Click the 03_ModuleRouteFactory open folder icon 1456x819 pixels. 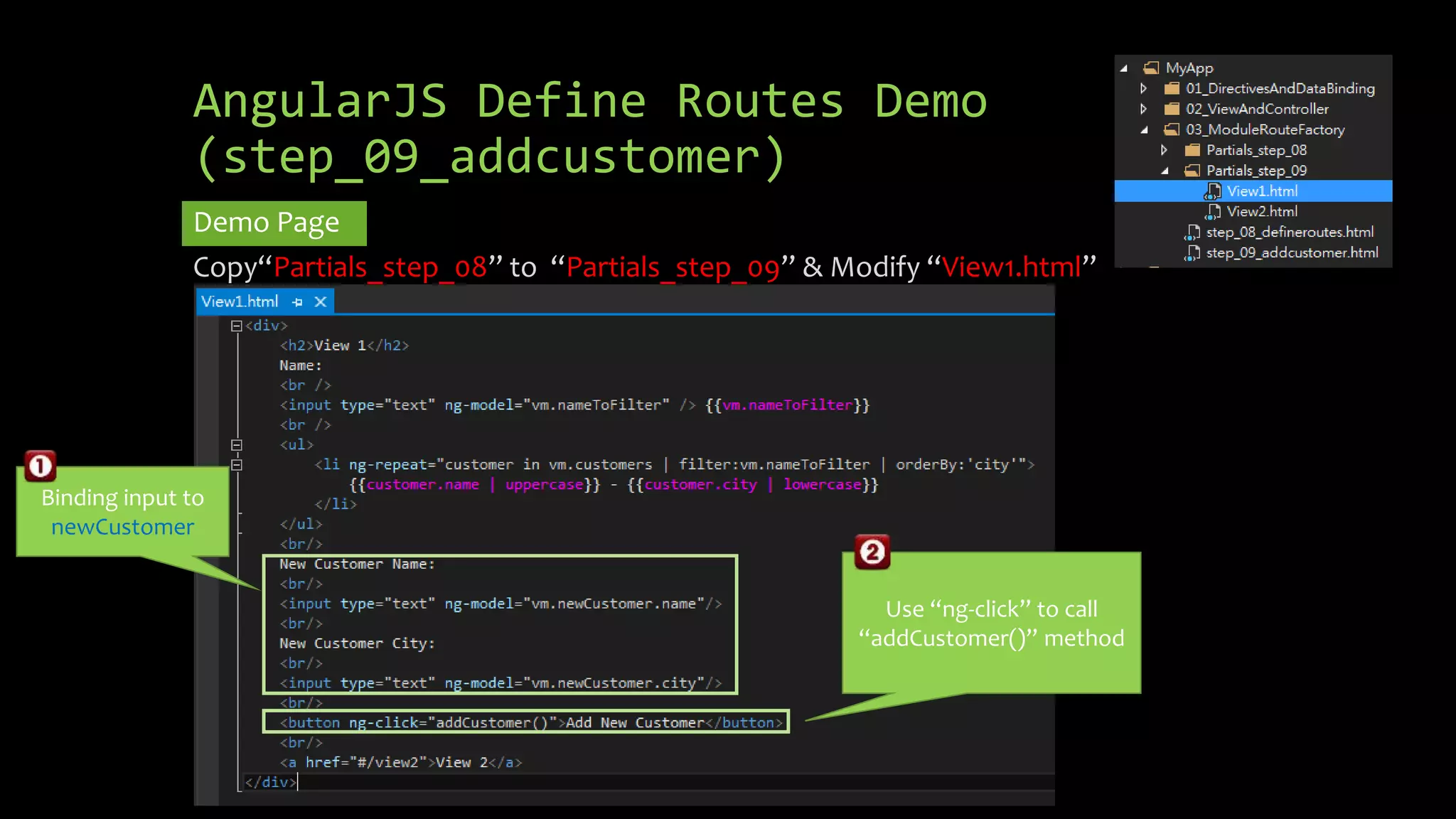coord(1172,129)
